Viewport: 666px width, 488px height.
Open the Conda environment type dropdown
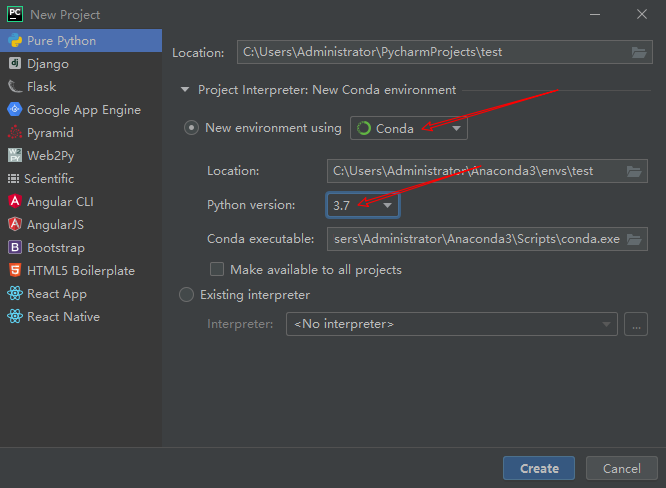click(x=409, y=128)
